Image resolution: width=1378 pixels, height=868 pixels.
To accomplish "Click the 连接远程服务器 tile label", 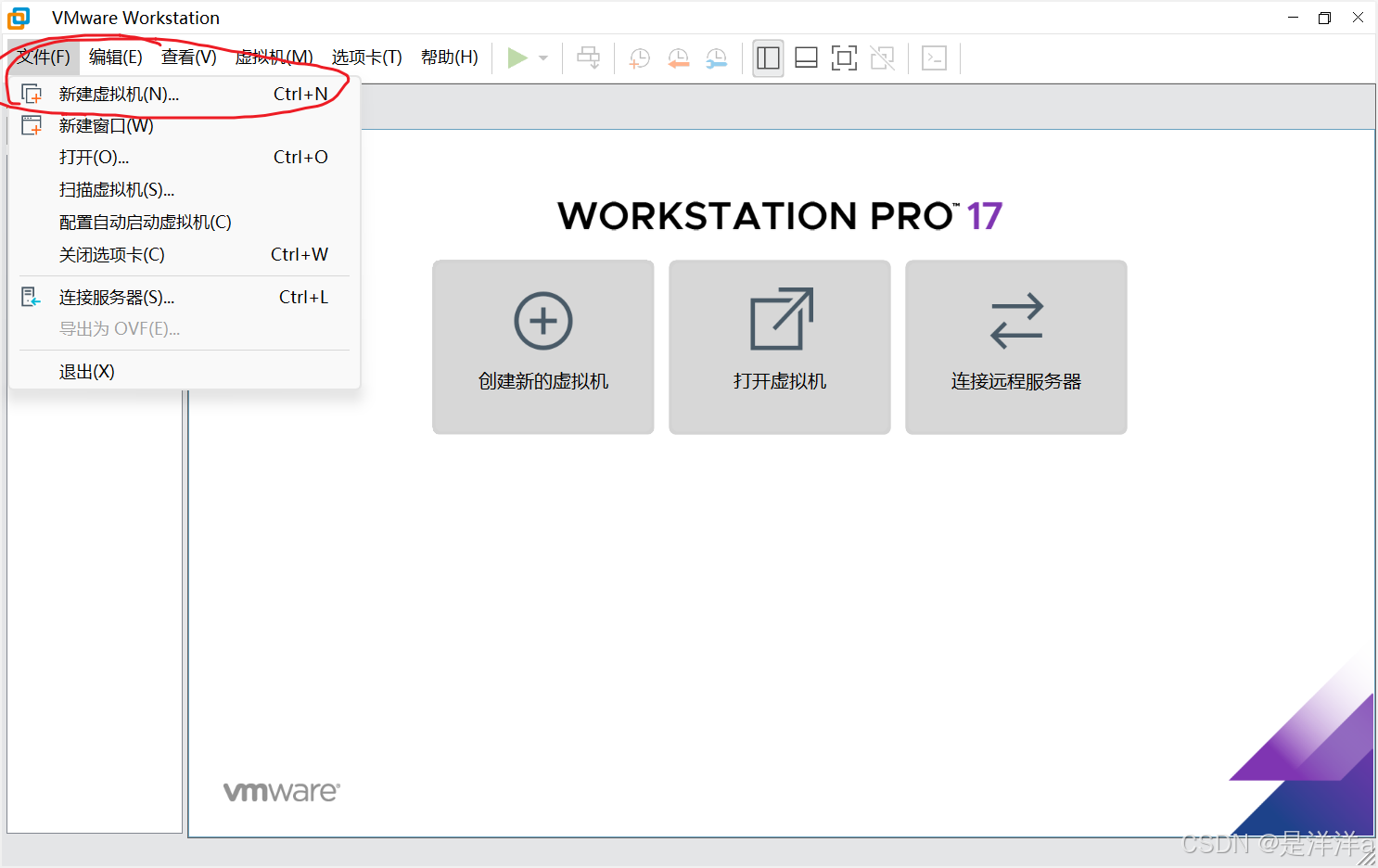I will click(x=1016, y=381).
